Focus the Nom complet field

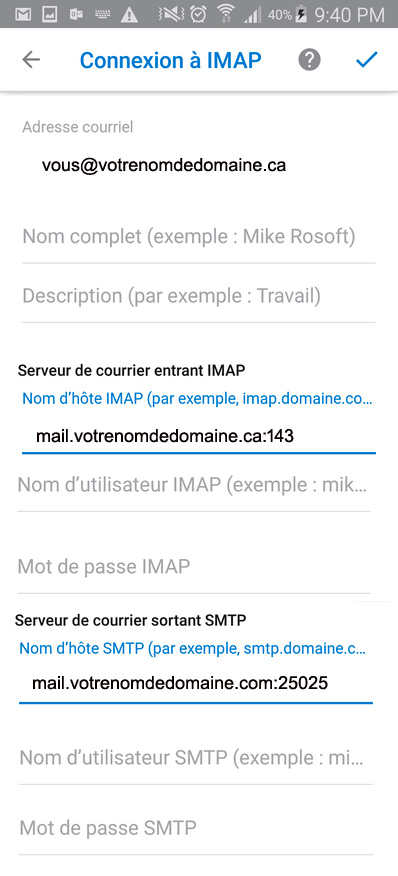[198, 237]
